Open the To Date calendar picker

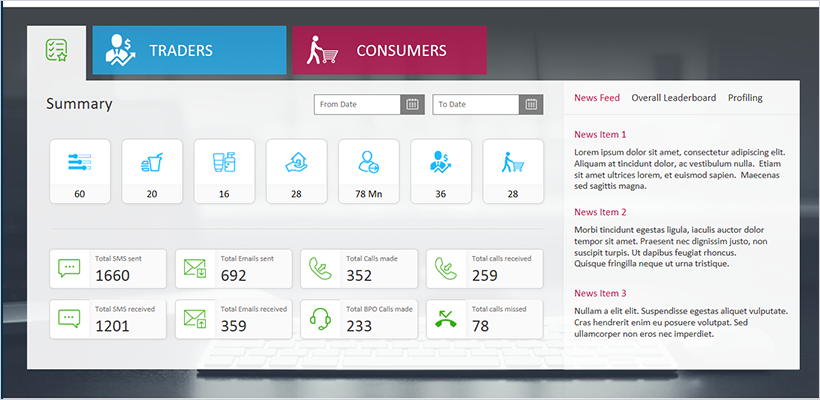tap(533, 105)
